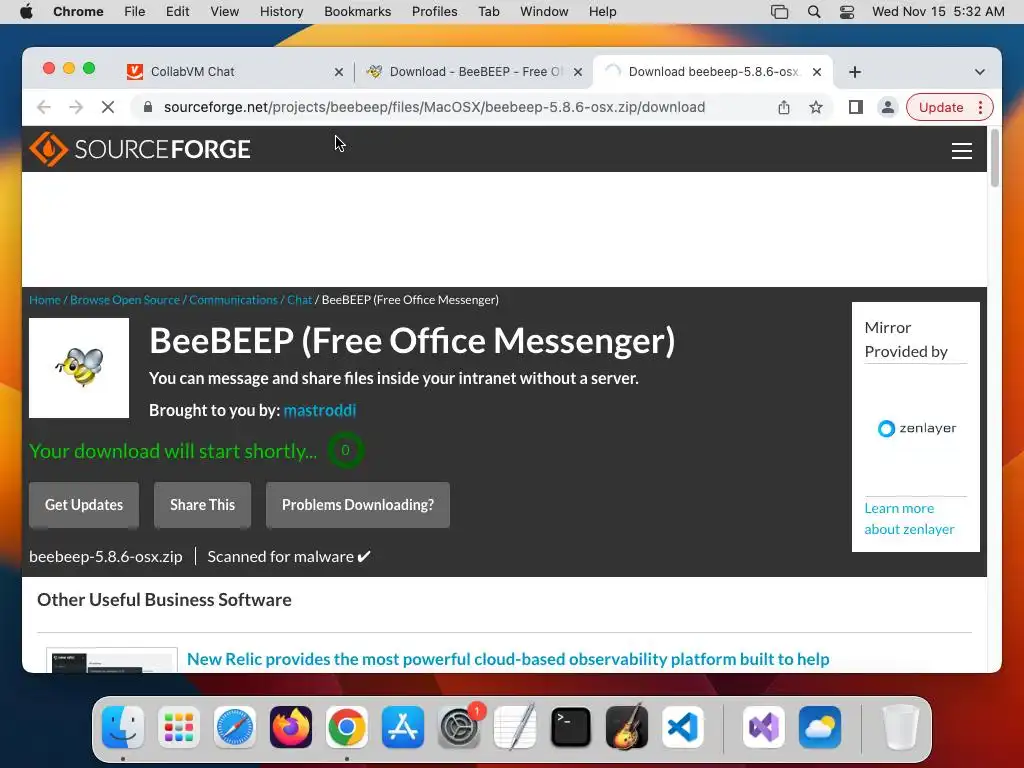
Task: Open Launchpad from the Dock
Action: pos(179,727)
